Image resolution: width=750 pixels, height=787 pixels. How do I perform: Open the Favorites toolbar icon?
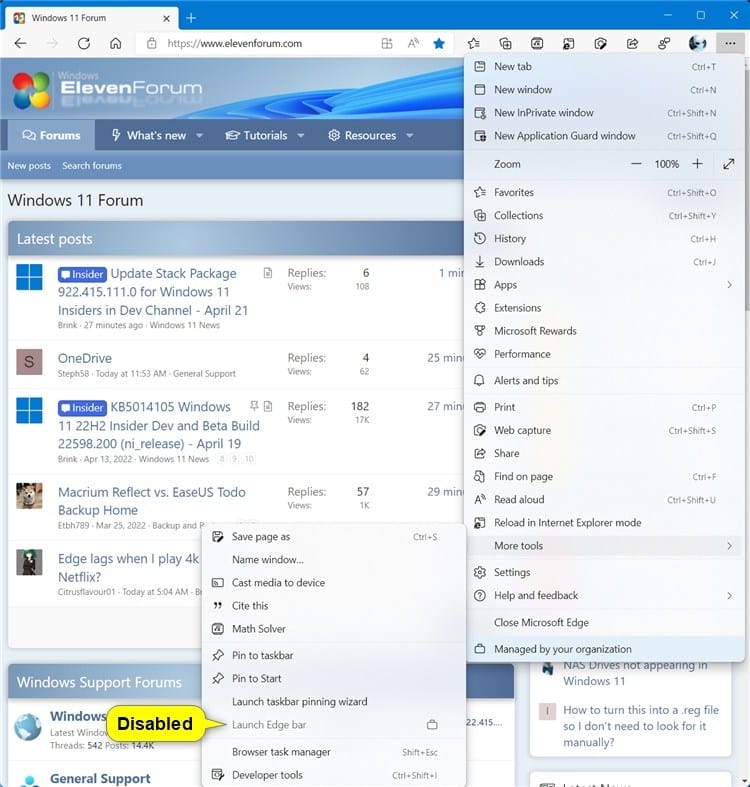tap(473, 44)
